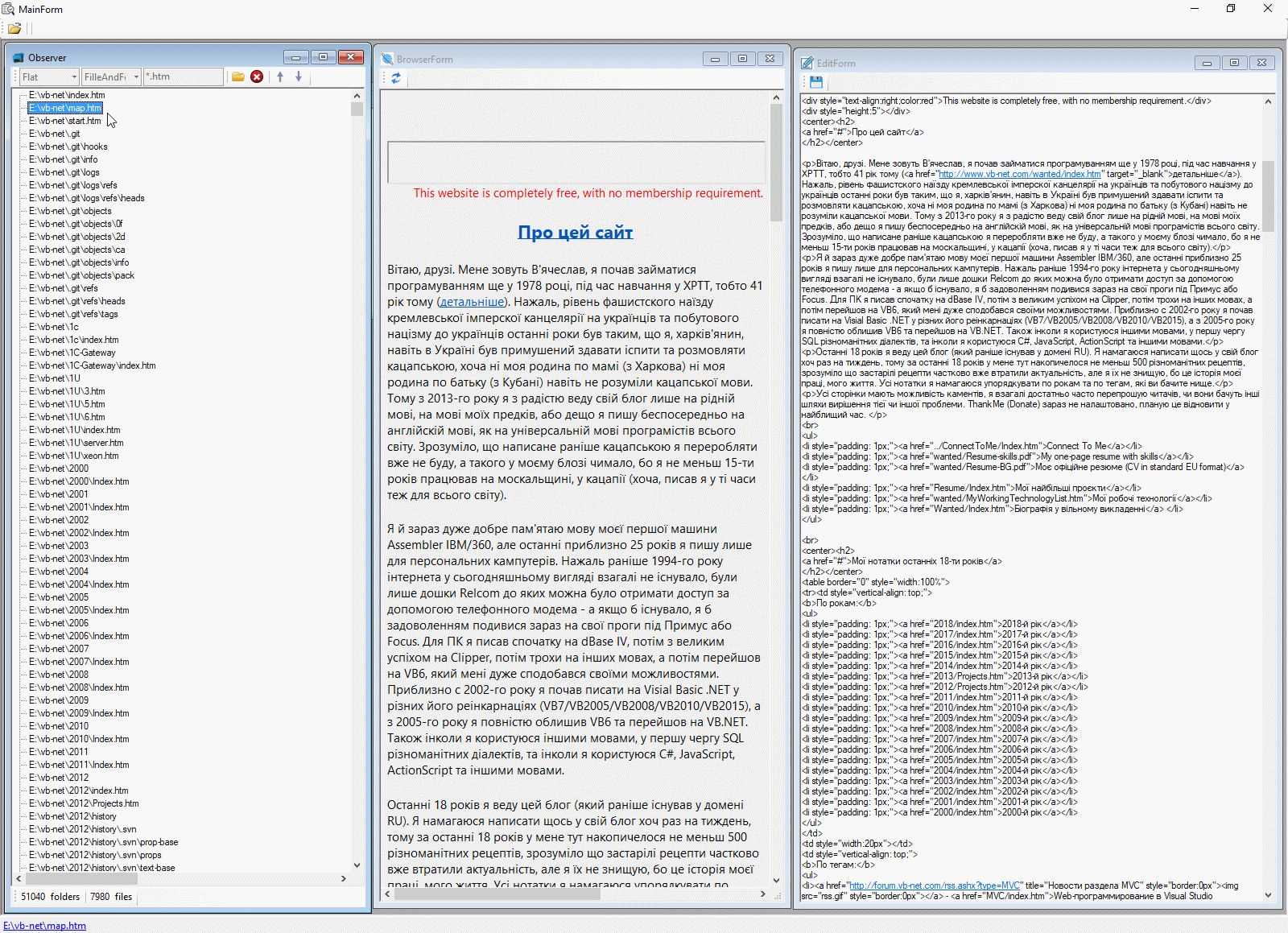Screen dimensions: 1288x933
Task: Select E:\vb-net\.git\objects\pack entry
Action: 82,275
